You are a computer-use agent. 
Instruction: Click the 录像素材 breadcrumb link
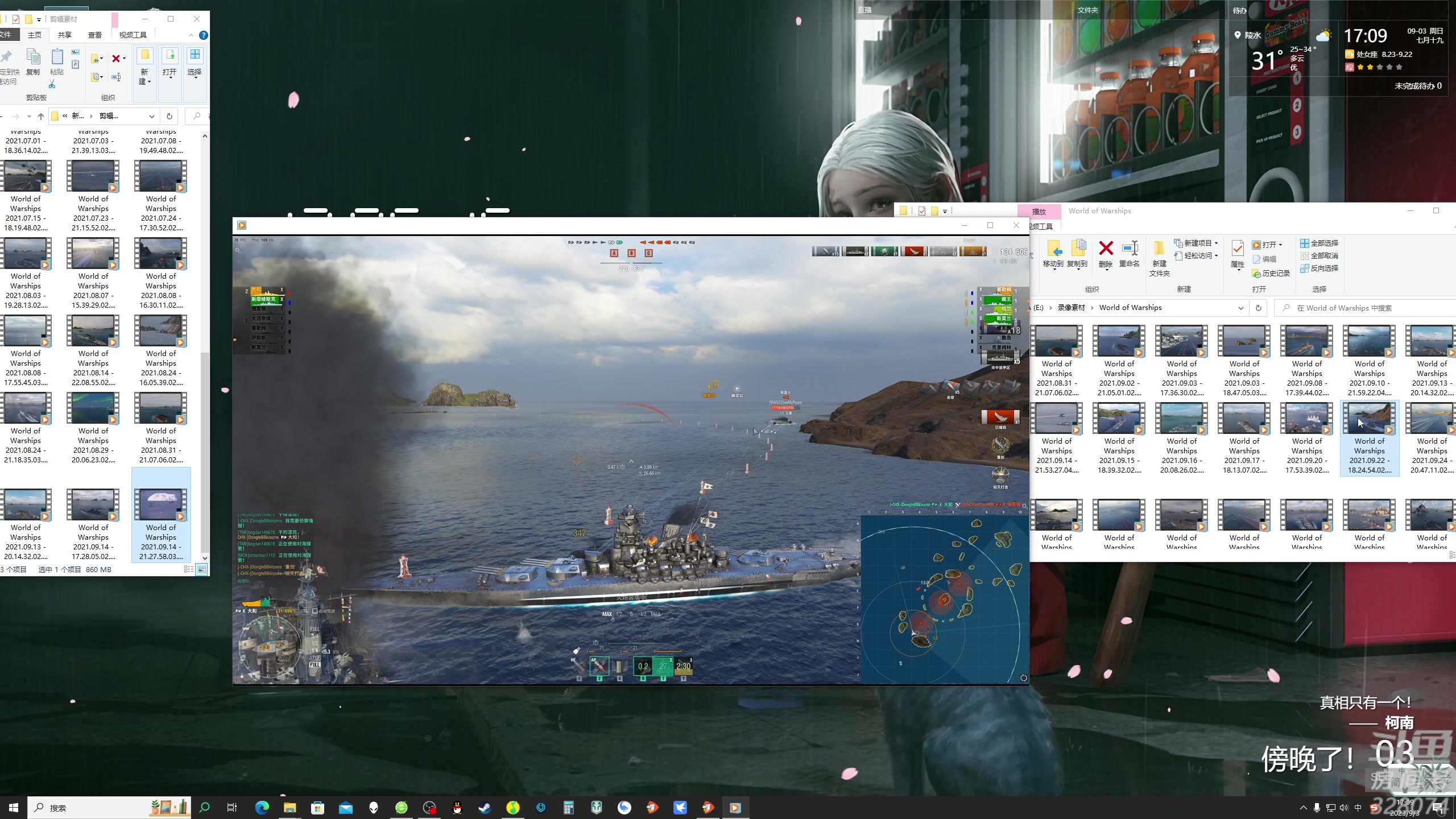click(x=1071, y=308)
